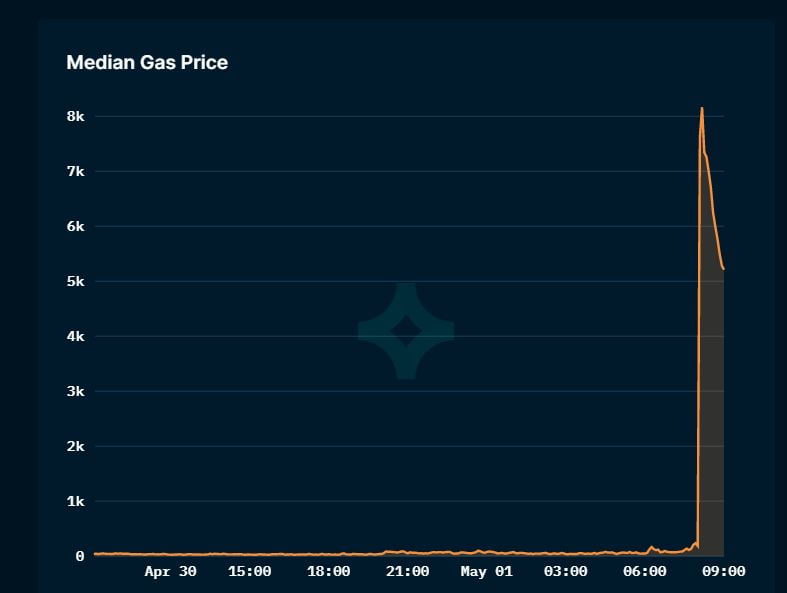This screenshot has width=787, height=593.
Task: Click the 5k y-axis label
Action: click(x=76, y=282)
